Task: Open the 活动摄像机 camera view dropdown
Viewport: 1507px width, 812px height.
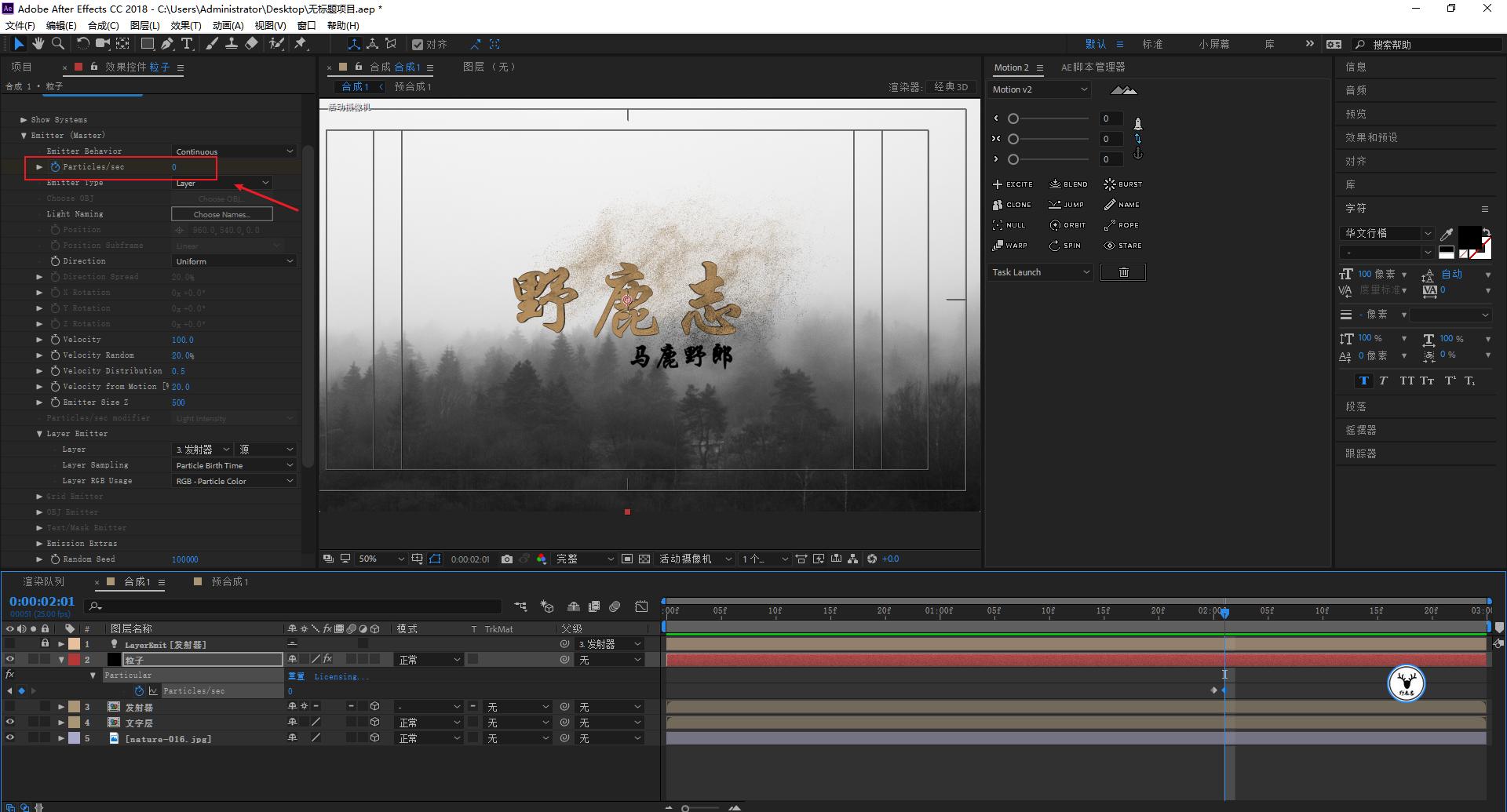Action: pyautogui.click(x=694, y=559)
